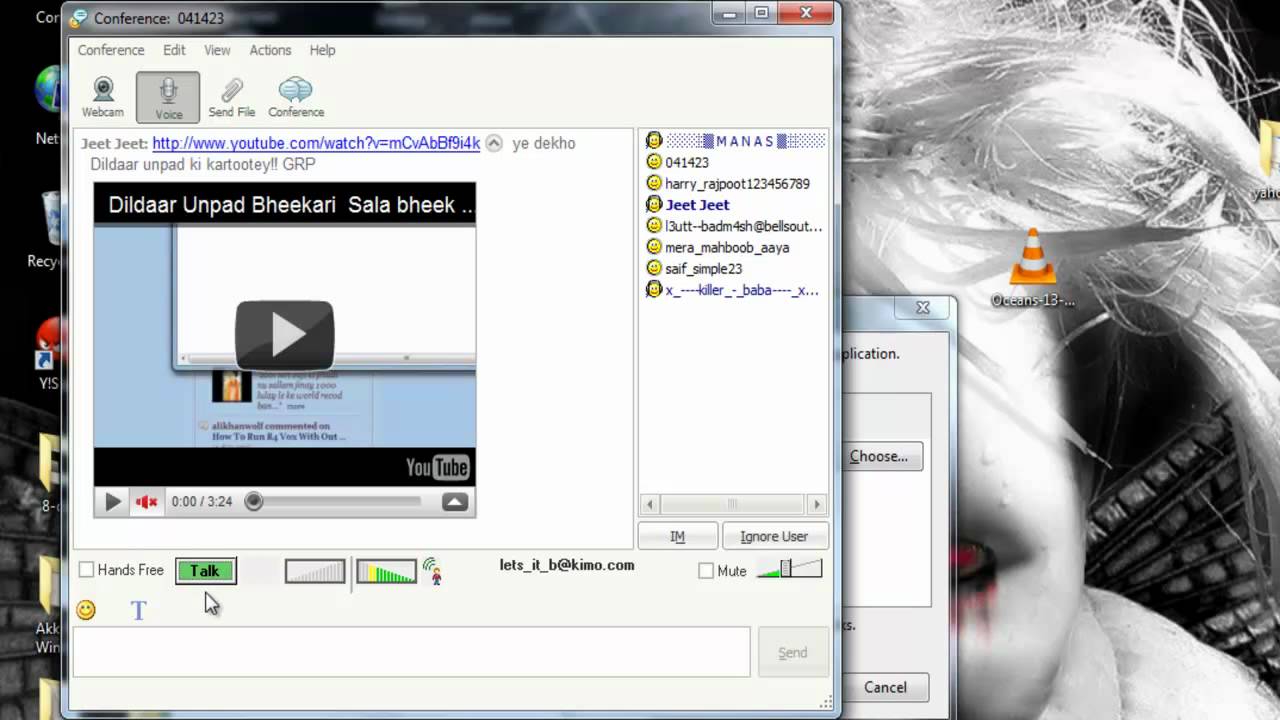1280x720 pixels.
Task: Click the Ignore User button
Action: click(x=774, y=537)
